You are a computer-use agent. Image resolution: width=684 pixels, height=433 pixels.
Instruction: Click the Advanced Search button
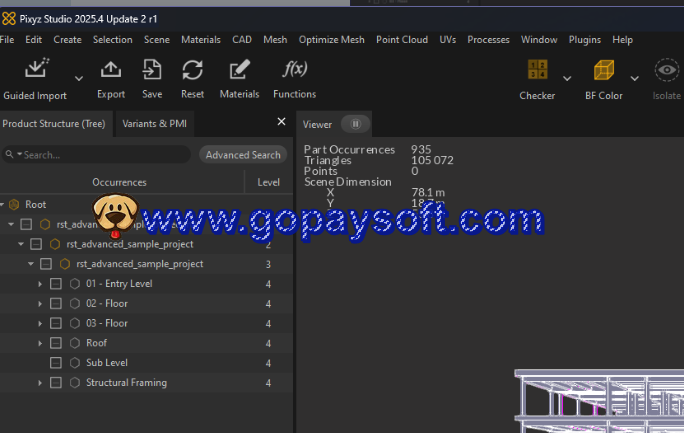pyautogui.click(x=243, y=155)
